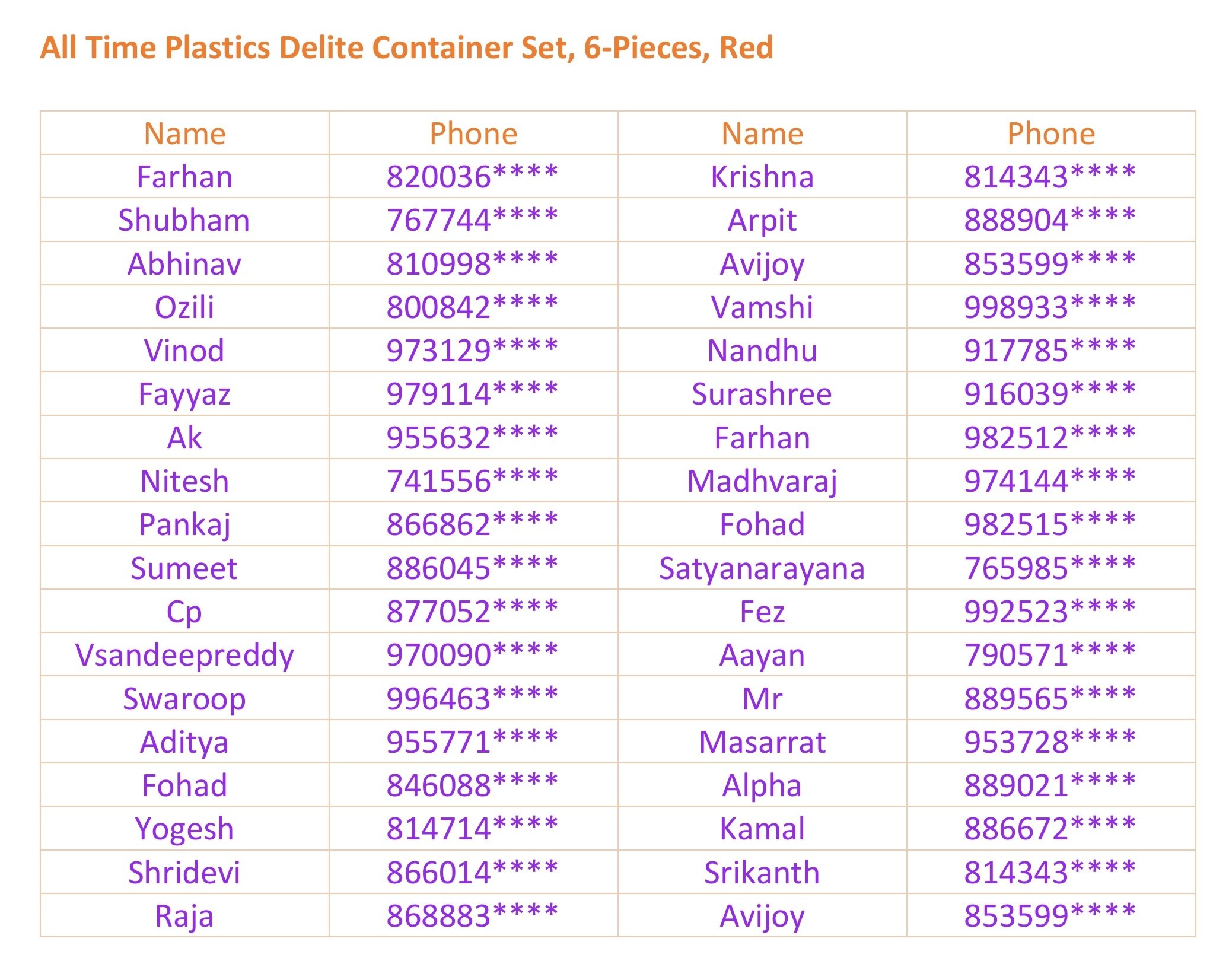Click the name Abhinav in the table

[184, 264]
